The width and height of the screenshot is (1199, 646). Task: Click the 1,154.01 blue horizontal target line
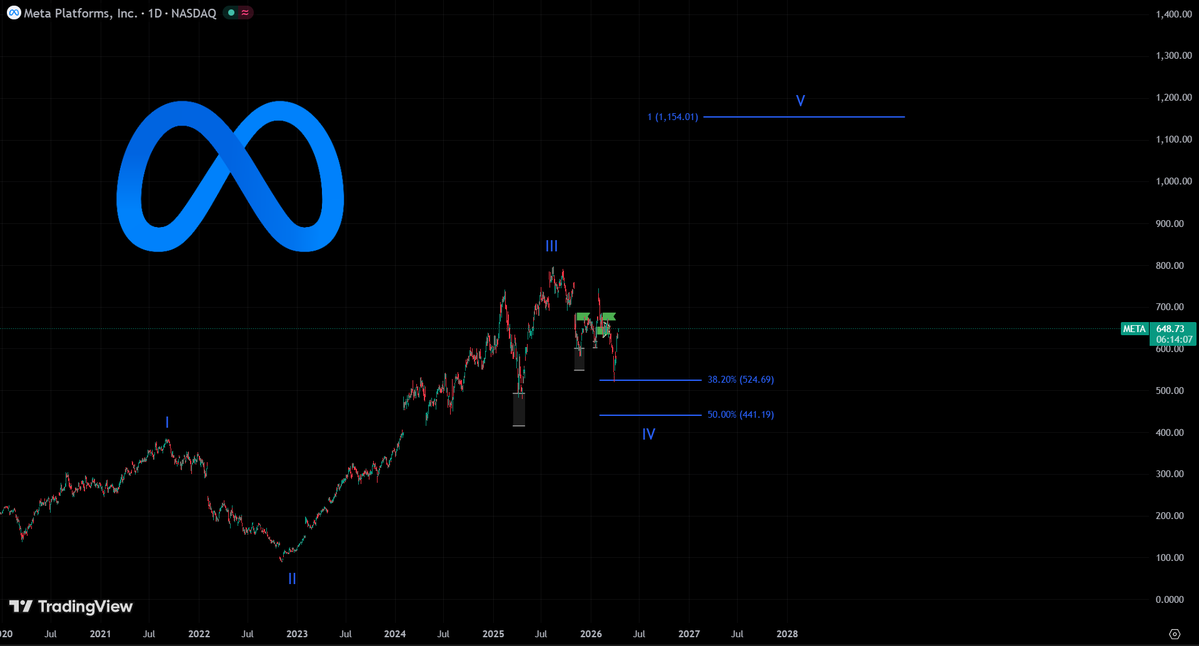(804, 117)
